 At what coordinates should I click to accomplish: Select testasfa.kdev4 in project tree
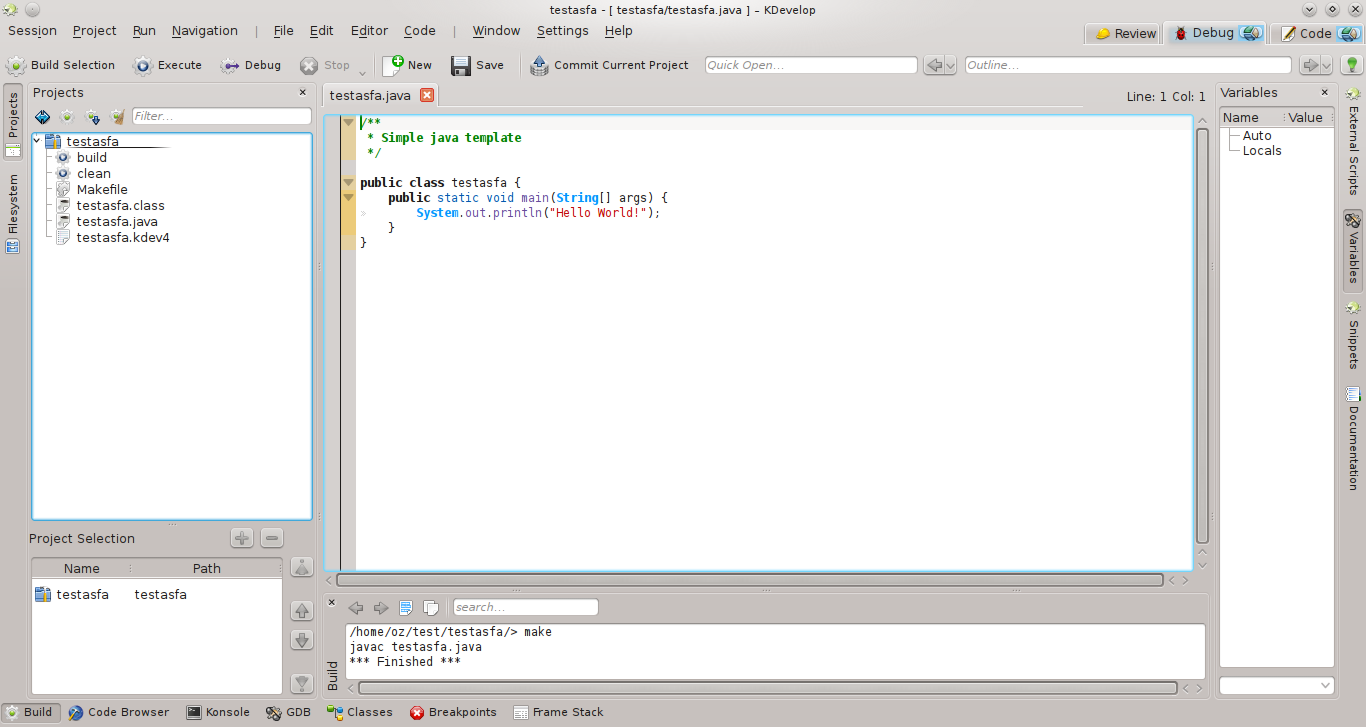coord(123,237)
